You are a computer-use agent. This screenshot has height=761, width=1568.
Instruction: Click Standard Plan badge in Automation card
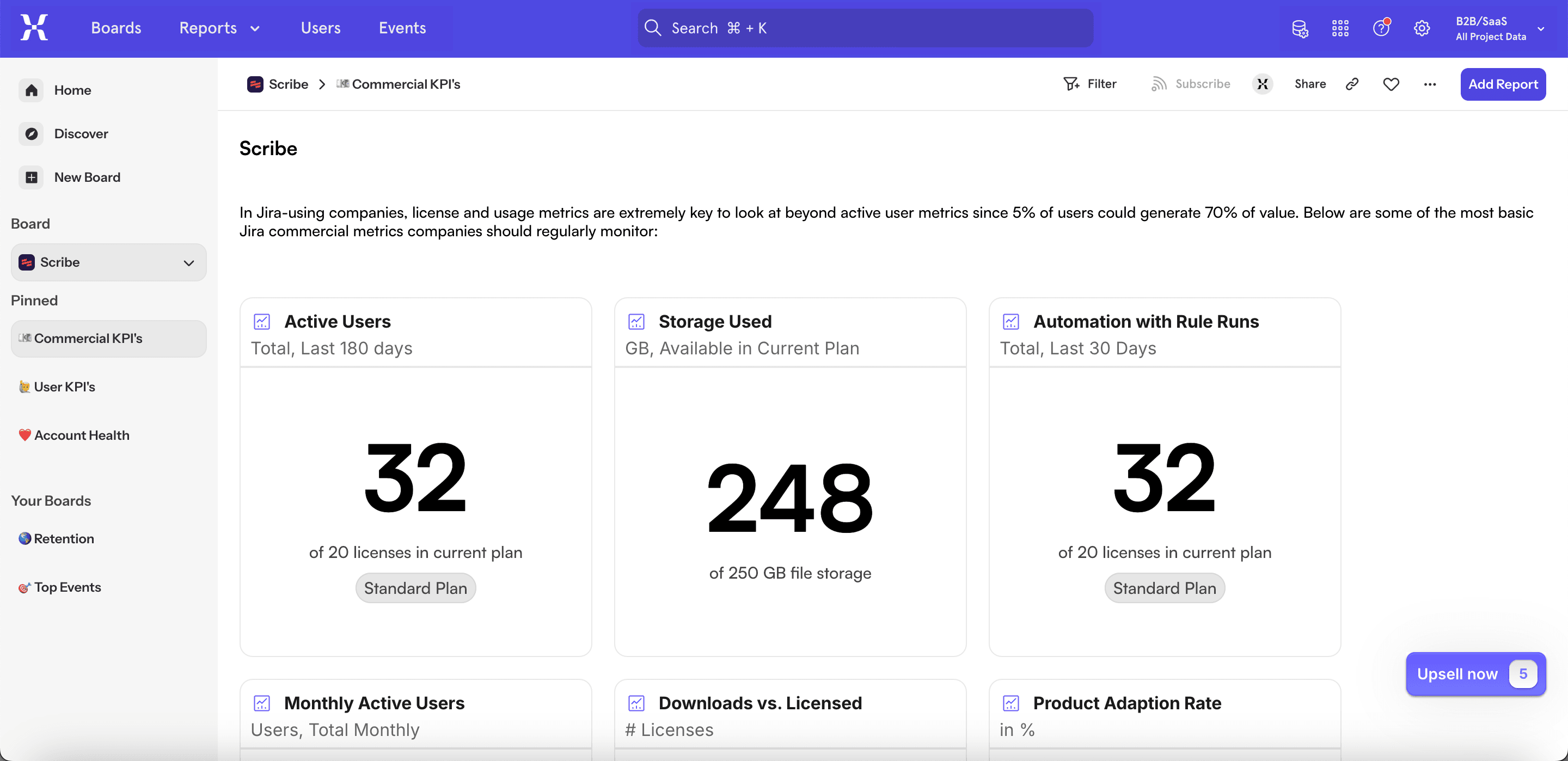(x=1165, y=588)
